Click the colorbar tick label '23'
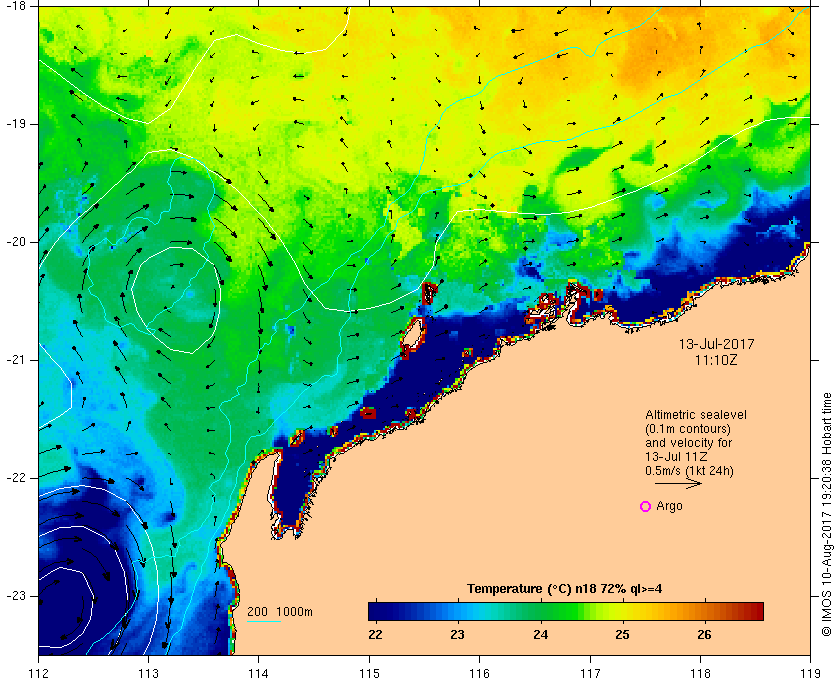Image resolution: width=840 pixels, height=680 pixels. pyautogui.click(x=457, y=635)
